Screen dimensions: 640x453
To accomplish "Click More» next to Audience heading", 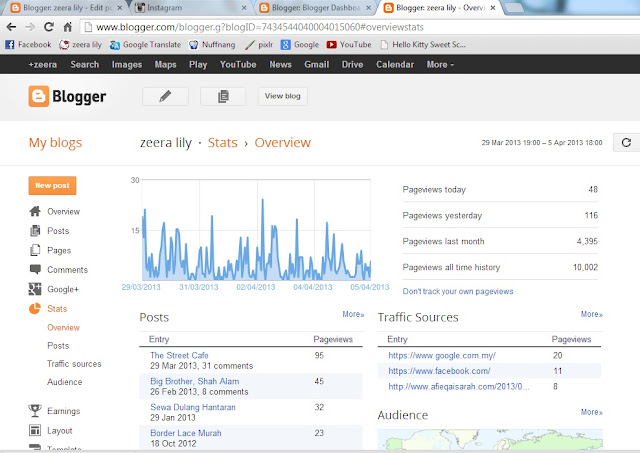I will 592,412.
